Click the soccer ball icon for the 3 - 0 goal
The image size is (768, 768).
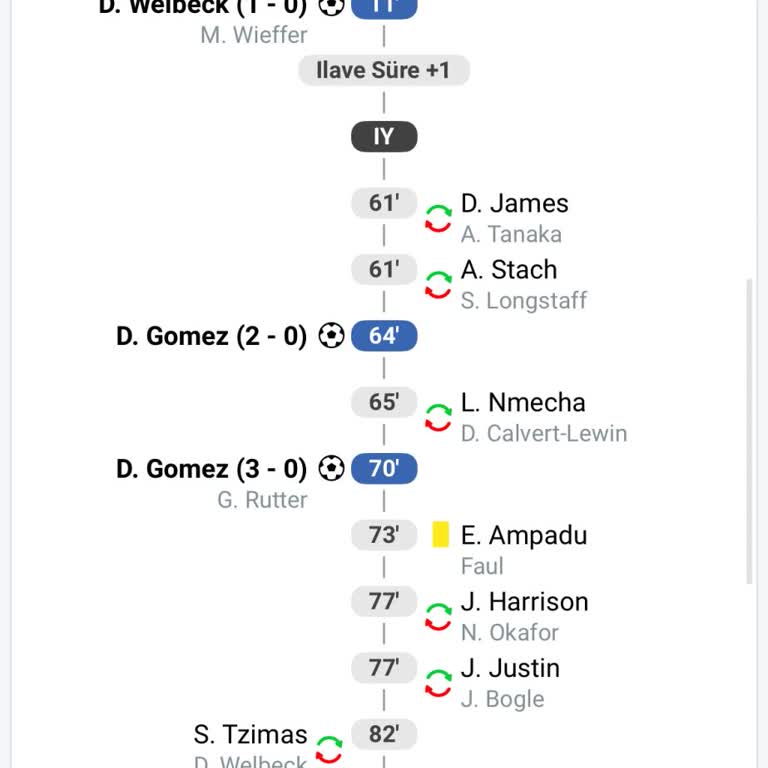(x=331, y=468)
